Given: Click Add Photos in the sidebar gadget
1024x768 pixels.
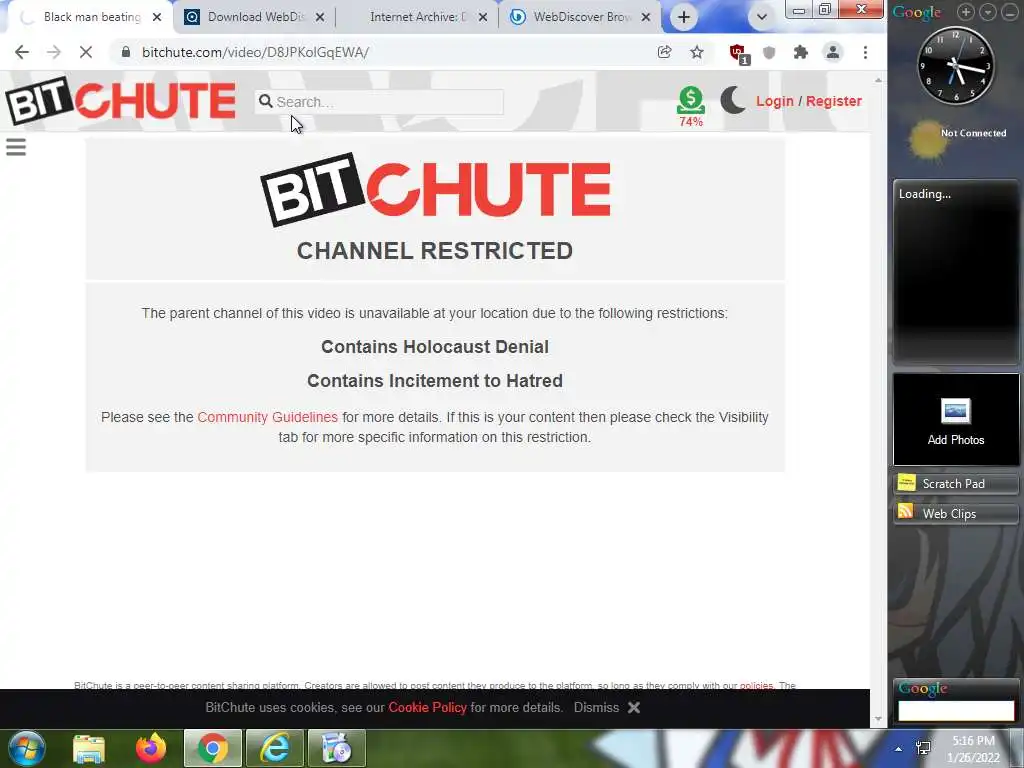Looking at the screenshot, I should click(x=956, y=420).
